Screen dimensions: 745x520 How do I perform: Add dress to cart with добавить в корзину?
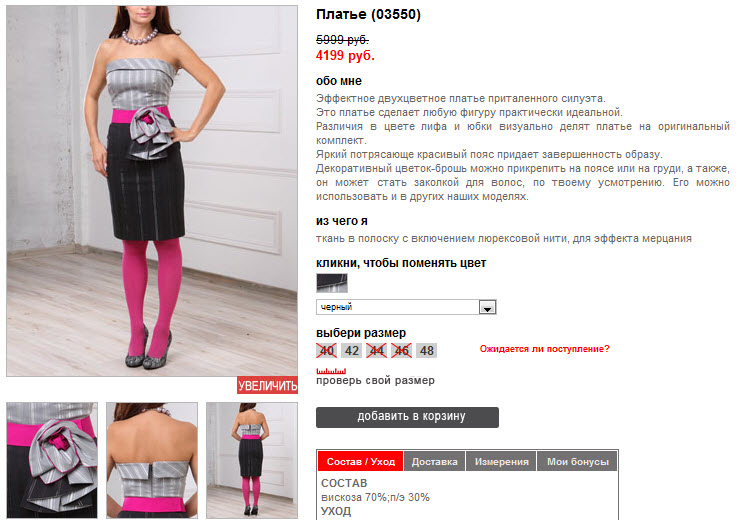(x=407, y=417)
